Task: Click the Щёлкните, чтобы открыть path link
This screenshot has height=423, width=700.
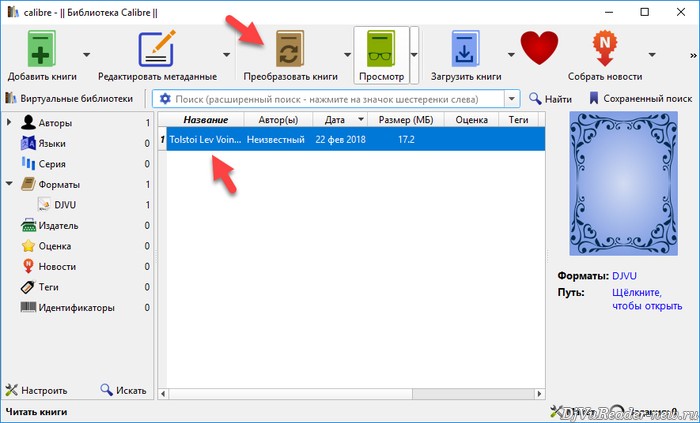Action: 647,299
